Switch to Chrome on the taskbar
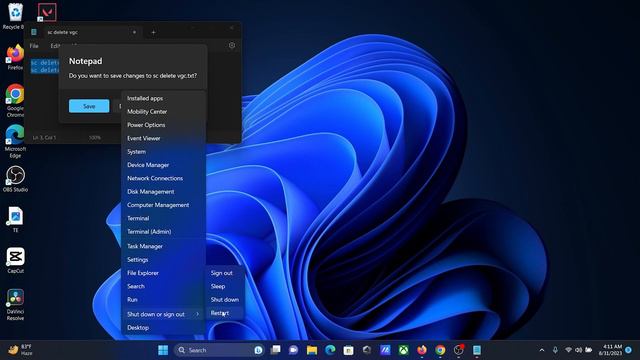The width and height of the screenshot is (640, 360). 440,350
